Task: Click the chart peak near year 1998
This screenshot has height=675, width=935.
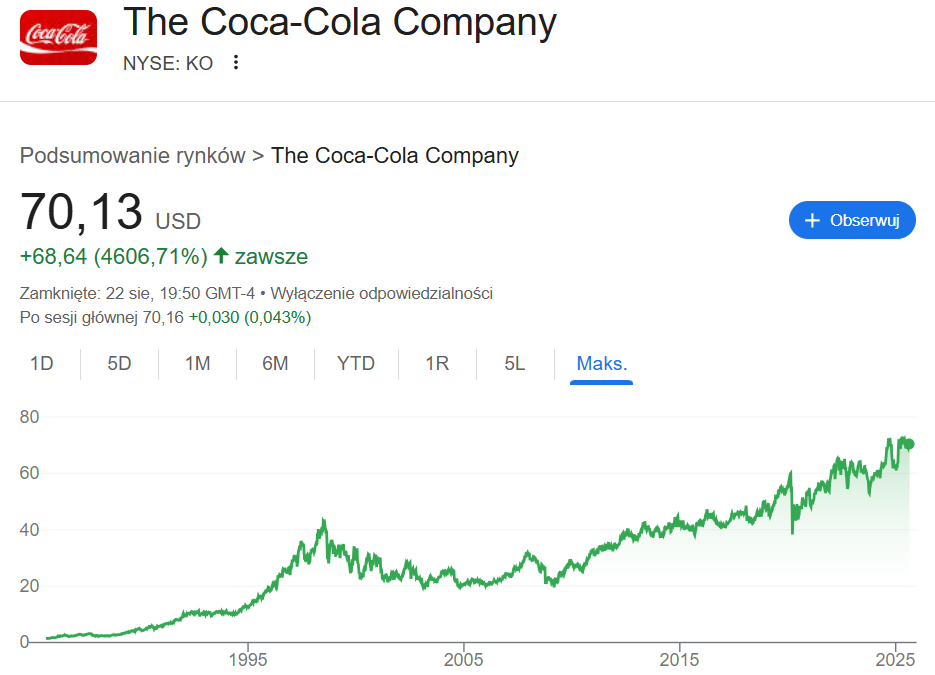Action: [324, 521]
